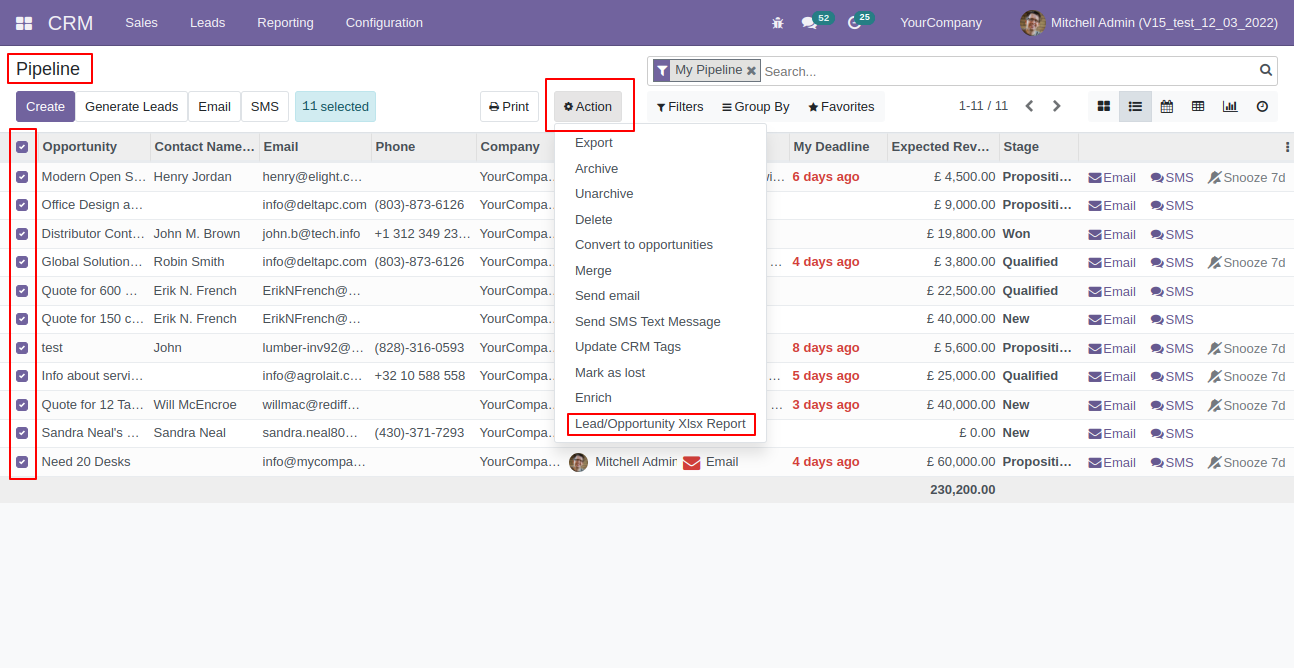Open conversations icon with 52 badge

809,22
